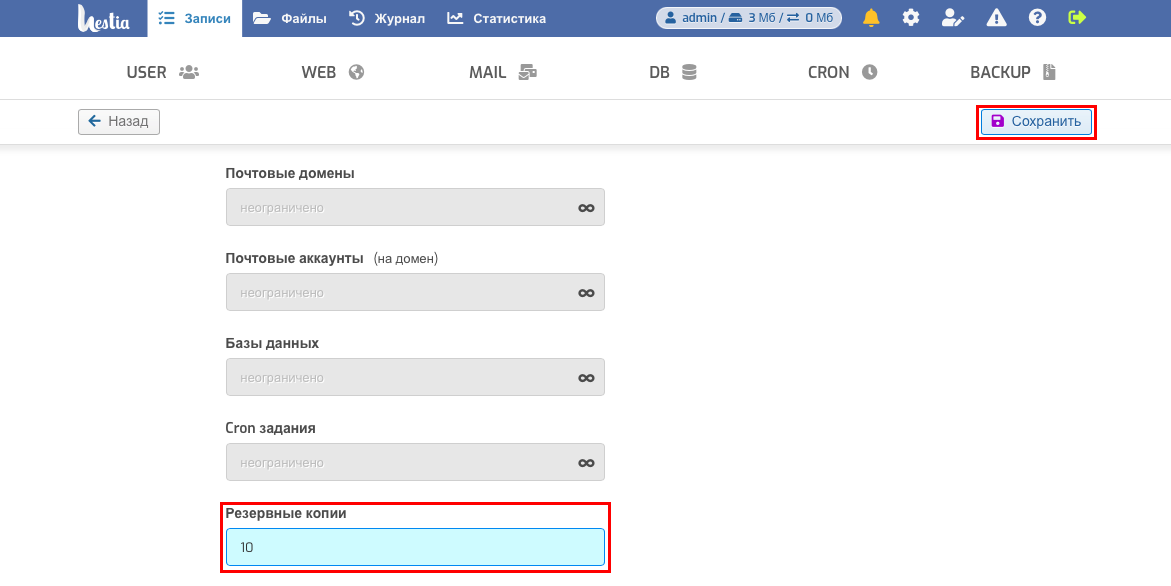Open the Файлы tab
Viewport: 1171px width, 586px height.
pos(290,19)
